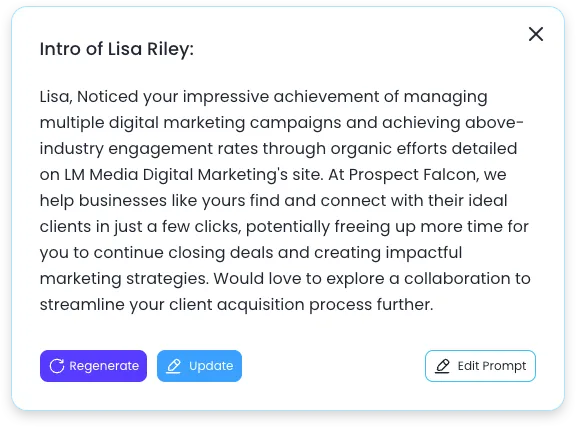576x427 pixels.
Task: Click the Regenerate button
Action: point(93,366)
